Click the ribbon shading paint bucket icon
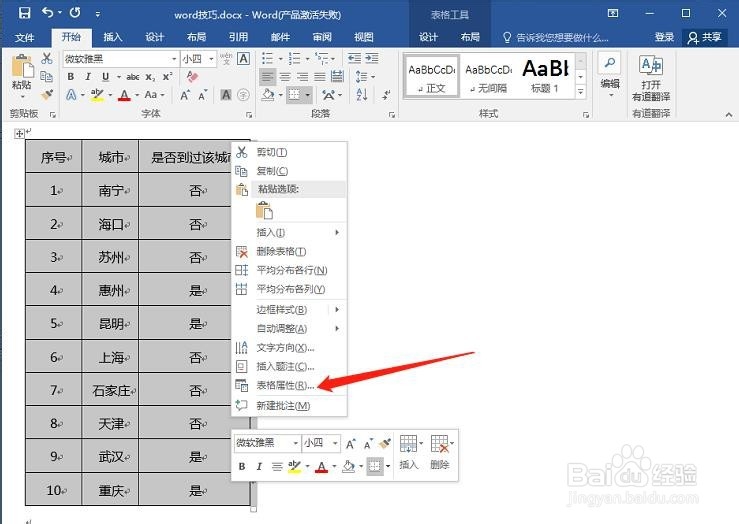 [268, 95]
